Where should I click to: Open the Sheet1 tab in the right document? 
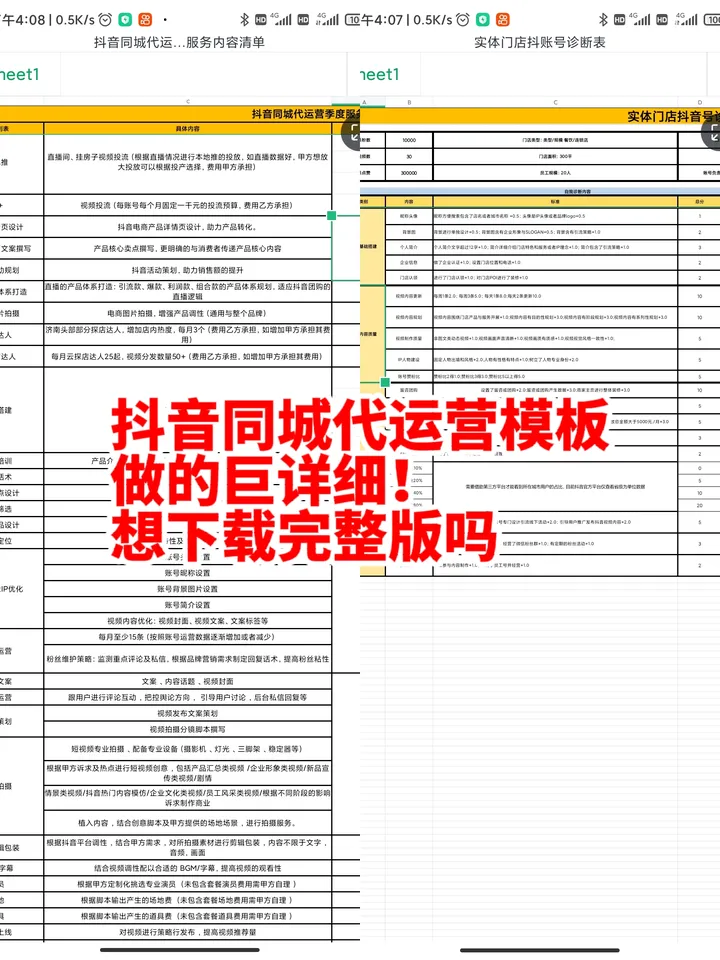pos(380,75)
